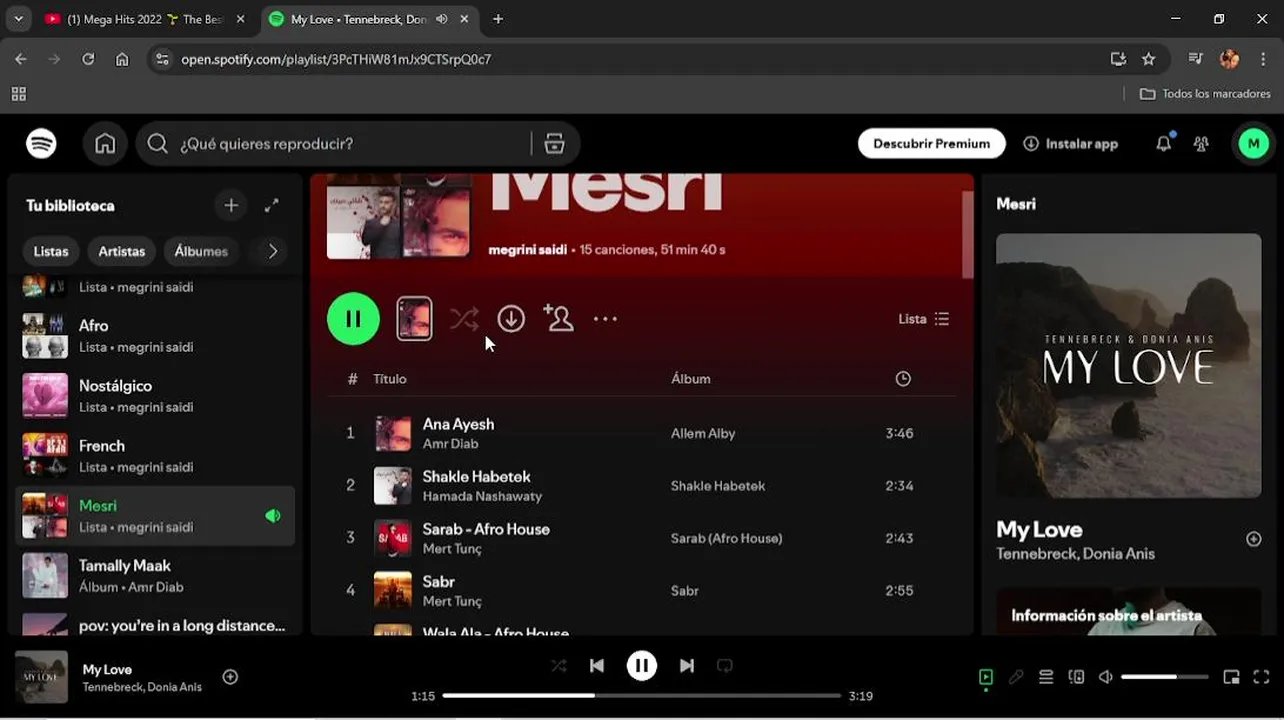Viewport: 1284px width, 720px height.
Task: Click Instalar app
Action: pyautogui.click(x=1070, y=143)
